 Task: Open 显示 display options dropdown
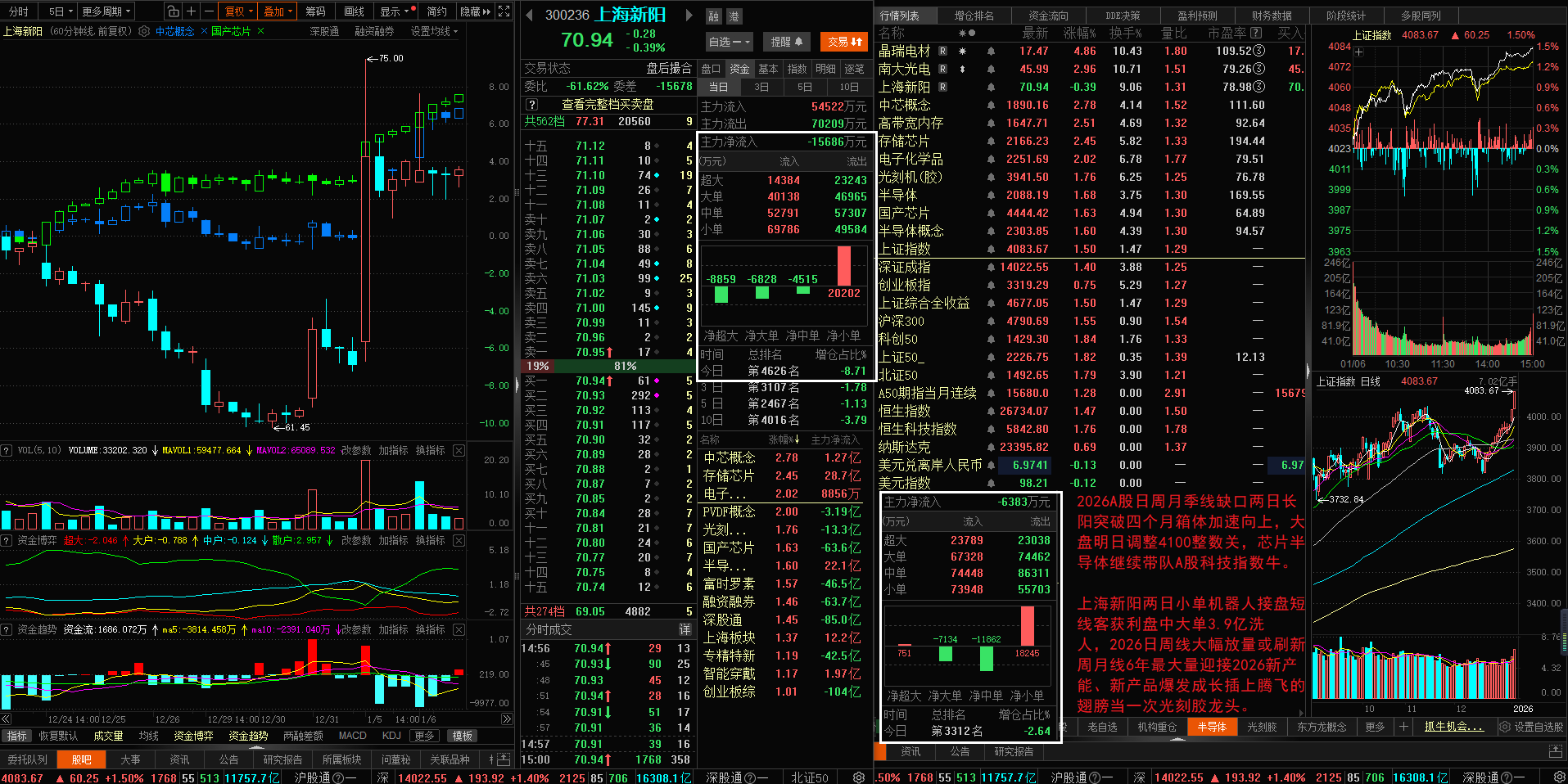(395, 11)
